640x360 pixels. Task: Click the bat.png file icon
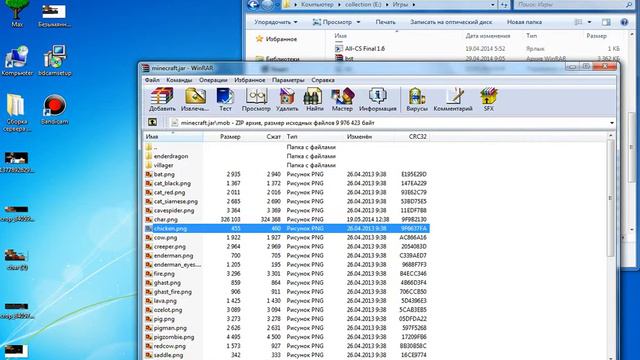coord(149,174)
